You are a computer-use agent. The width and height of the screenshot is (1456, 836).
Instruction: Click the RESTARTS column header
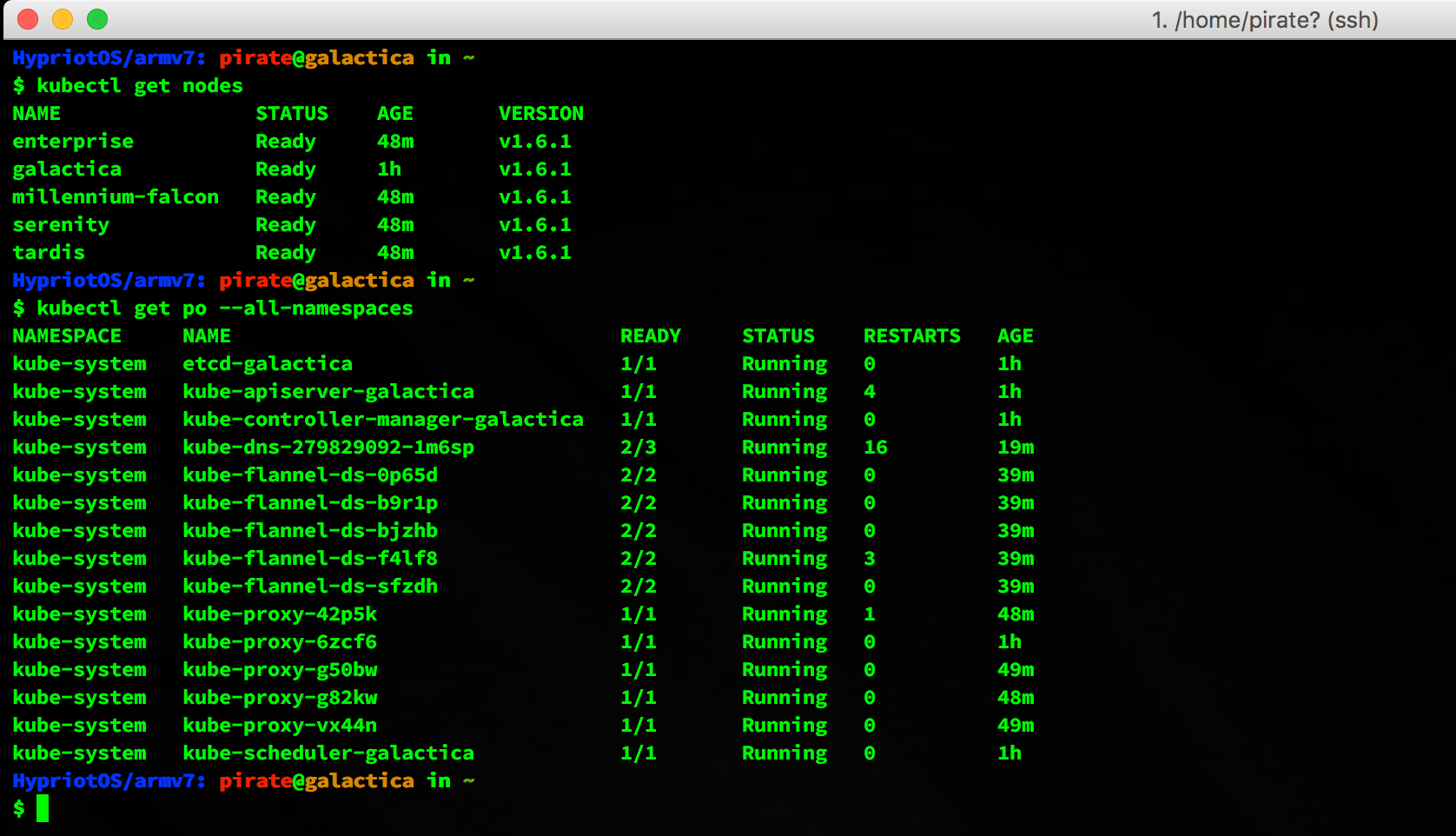click(912, 336)
